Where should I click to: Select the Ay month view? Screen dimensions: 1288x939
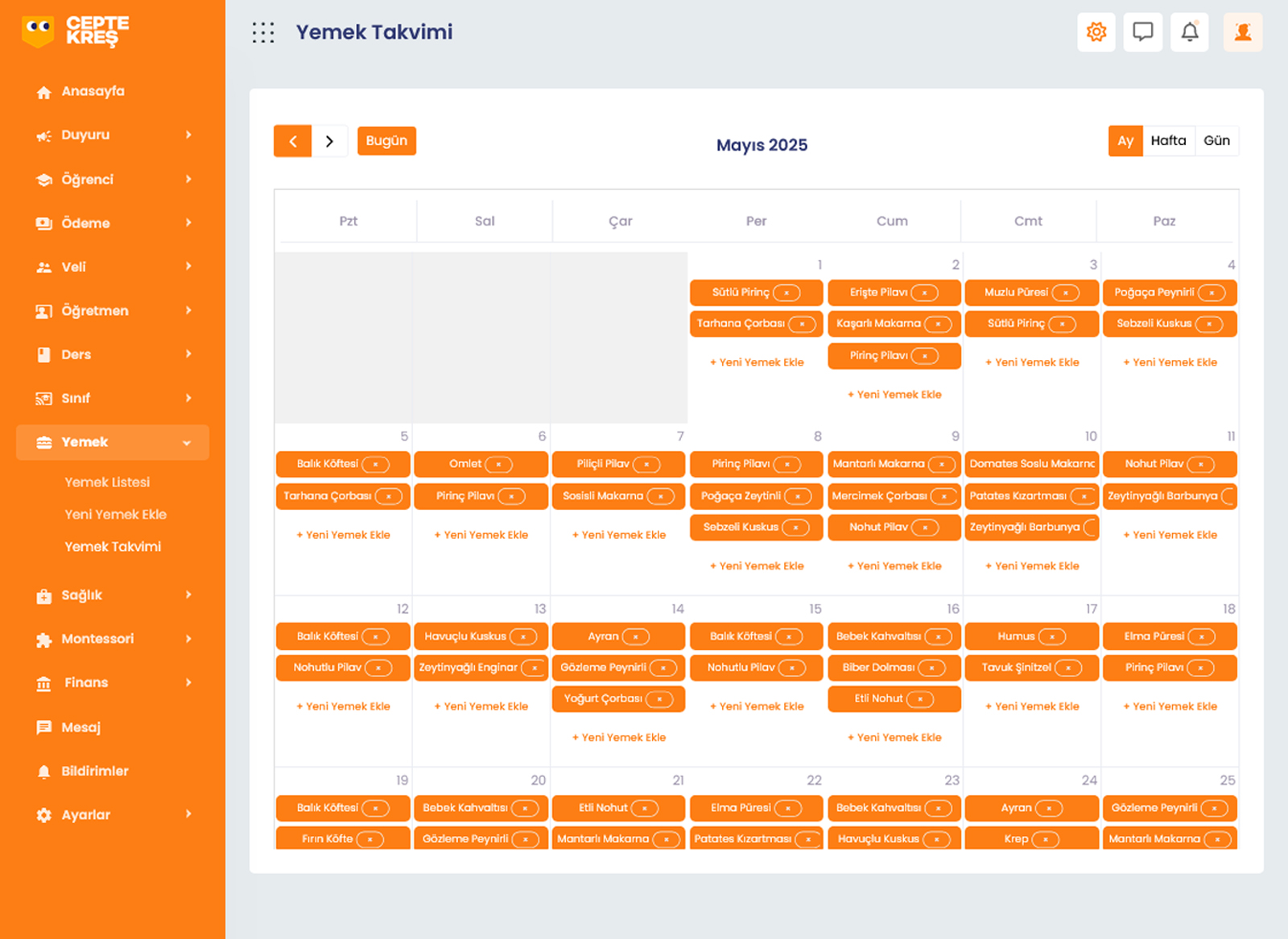click(x=1125, y=141)
